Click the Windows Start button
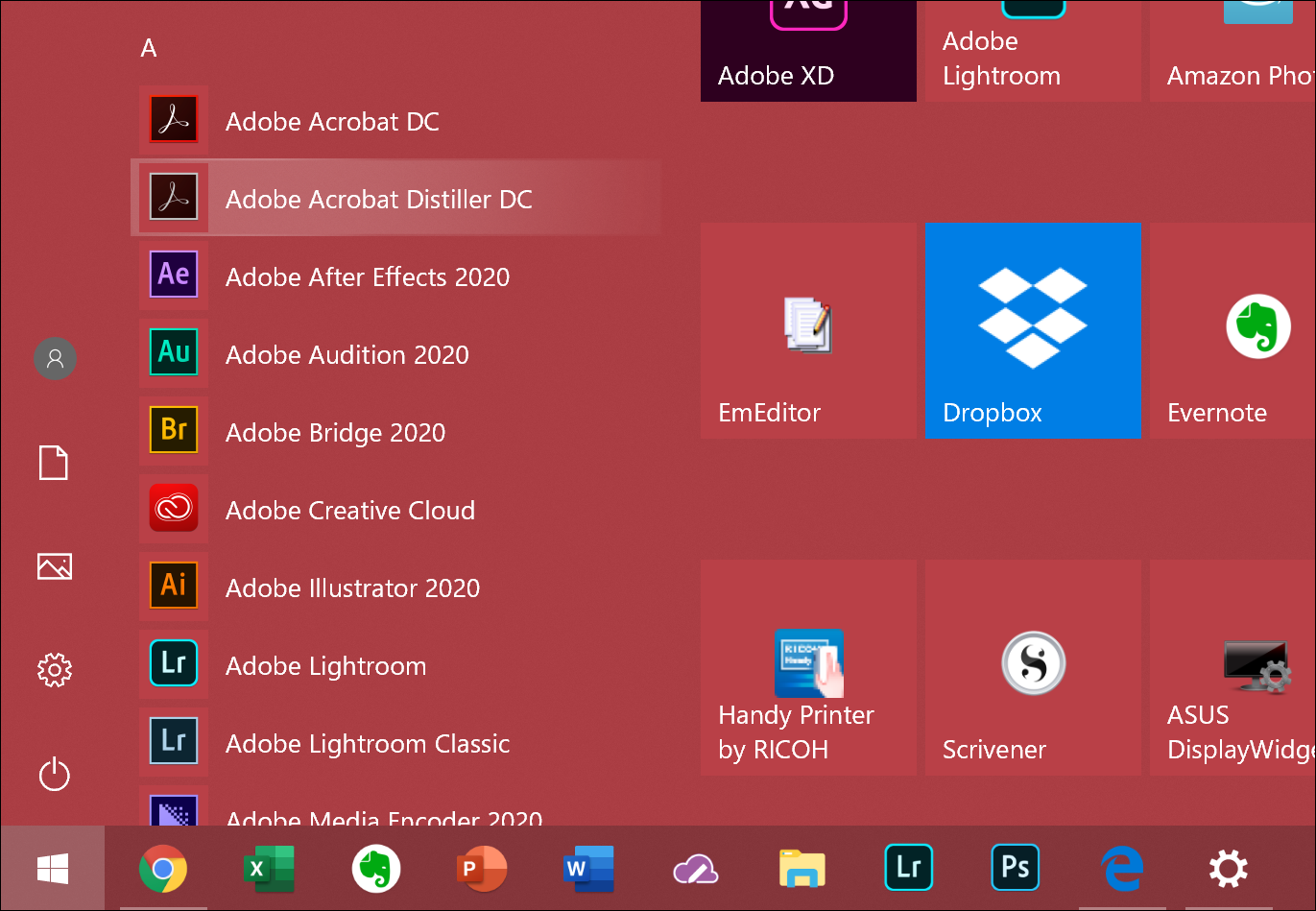1316x911 pixels. [53, 869]
